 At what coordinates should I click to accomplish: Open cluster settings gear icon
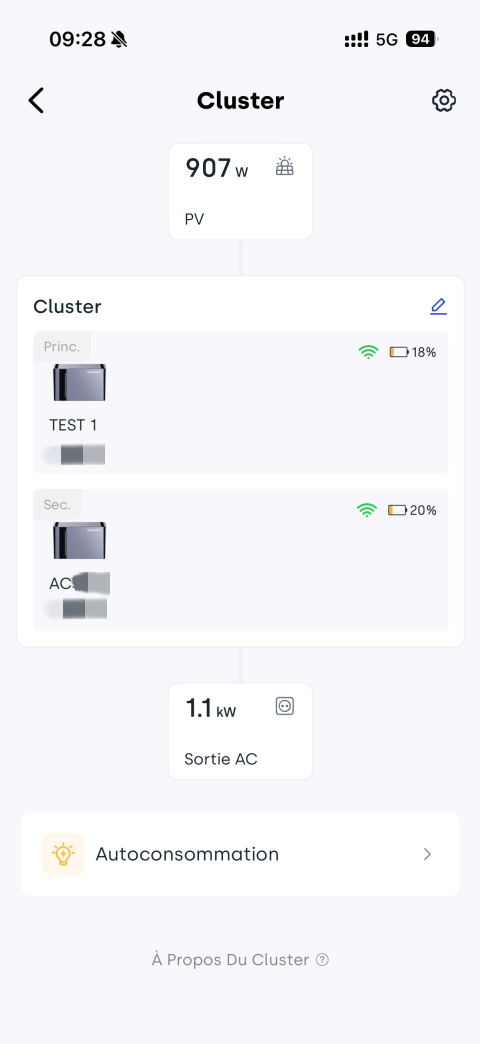point(443,101)
